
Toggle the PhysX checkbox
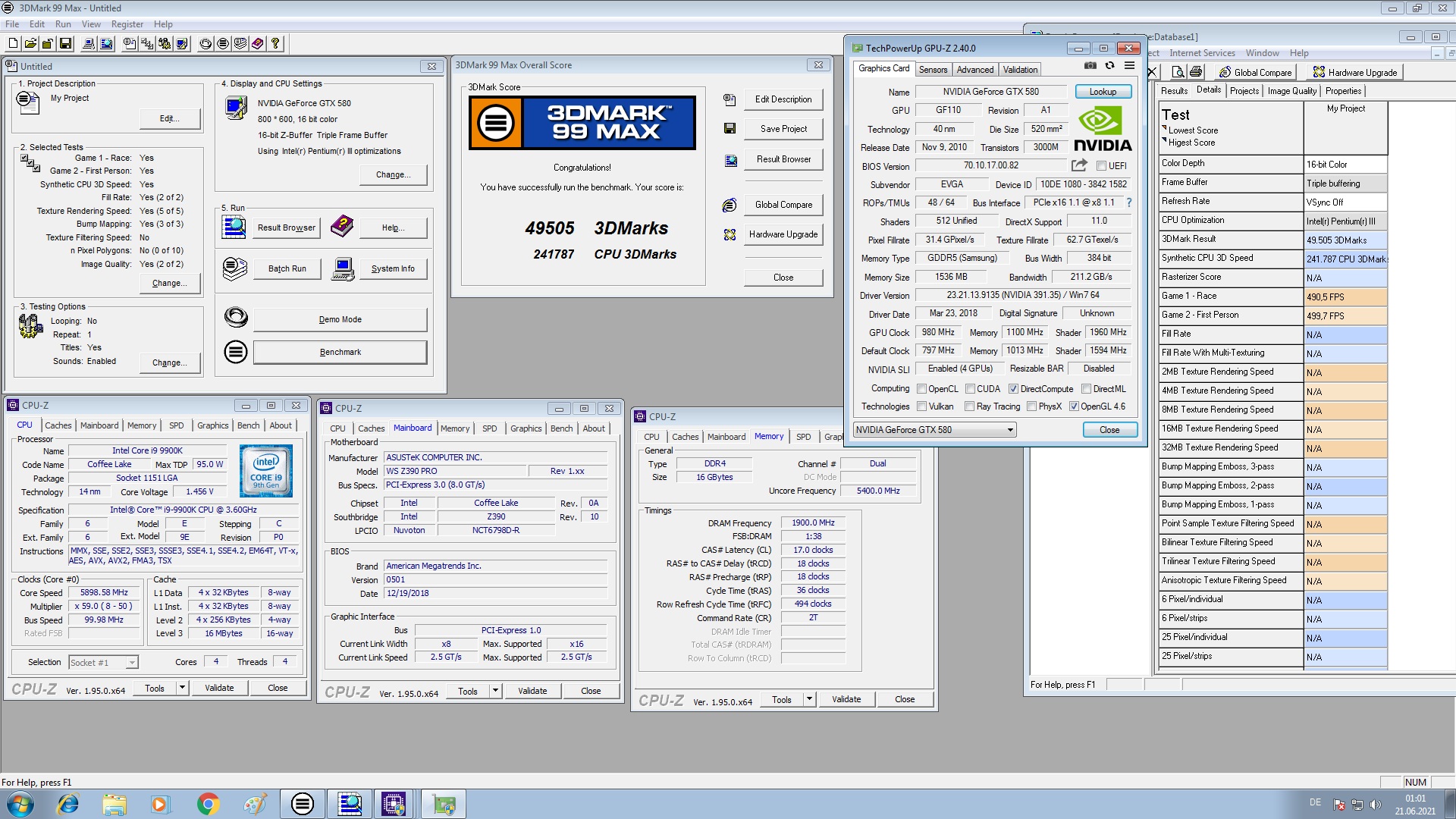point(1031,406)
